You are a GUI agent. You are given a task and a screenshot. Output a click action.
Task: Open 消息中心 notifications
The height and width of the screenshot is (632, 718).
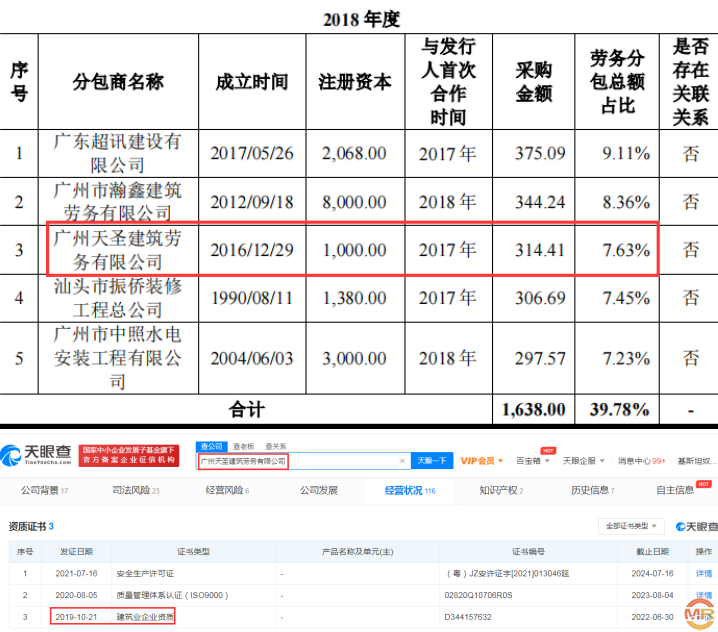[x=642, y=461]
